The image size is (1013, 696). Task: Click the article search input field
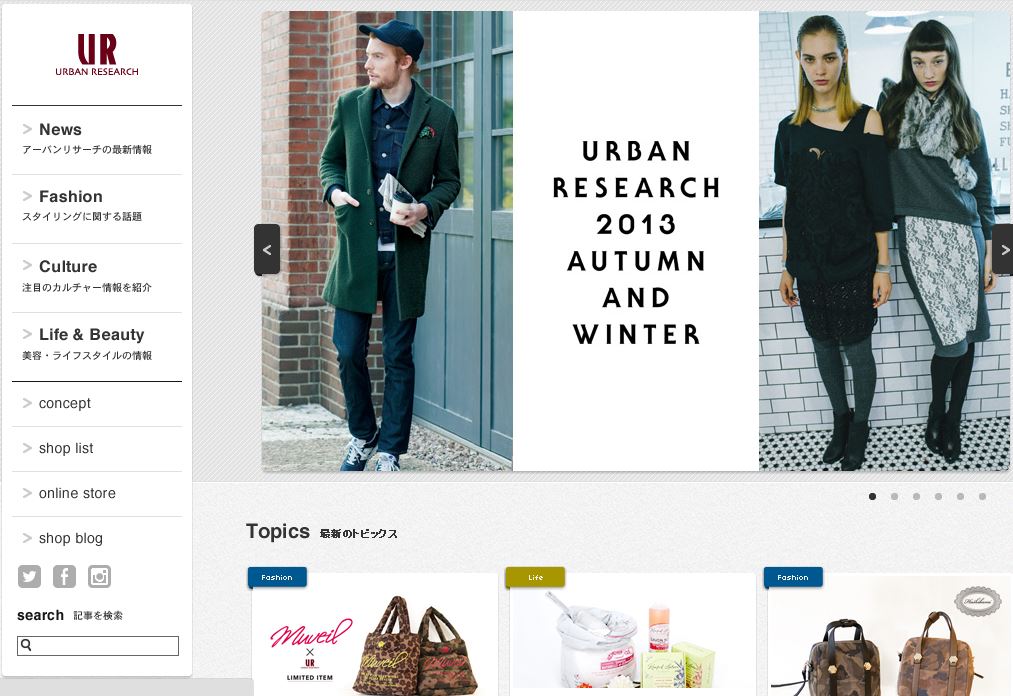coord(98,646)
